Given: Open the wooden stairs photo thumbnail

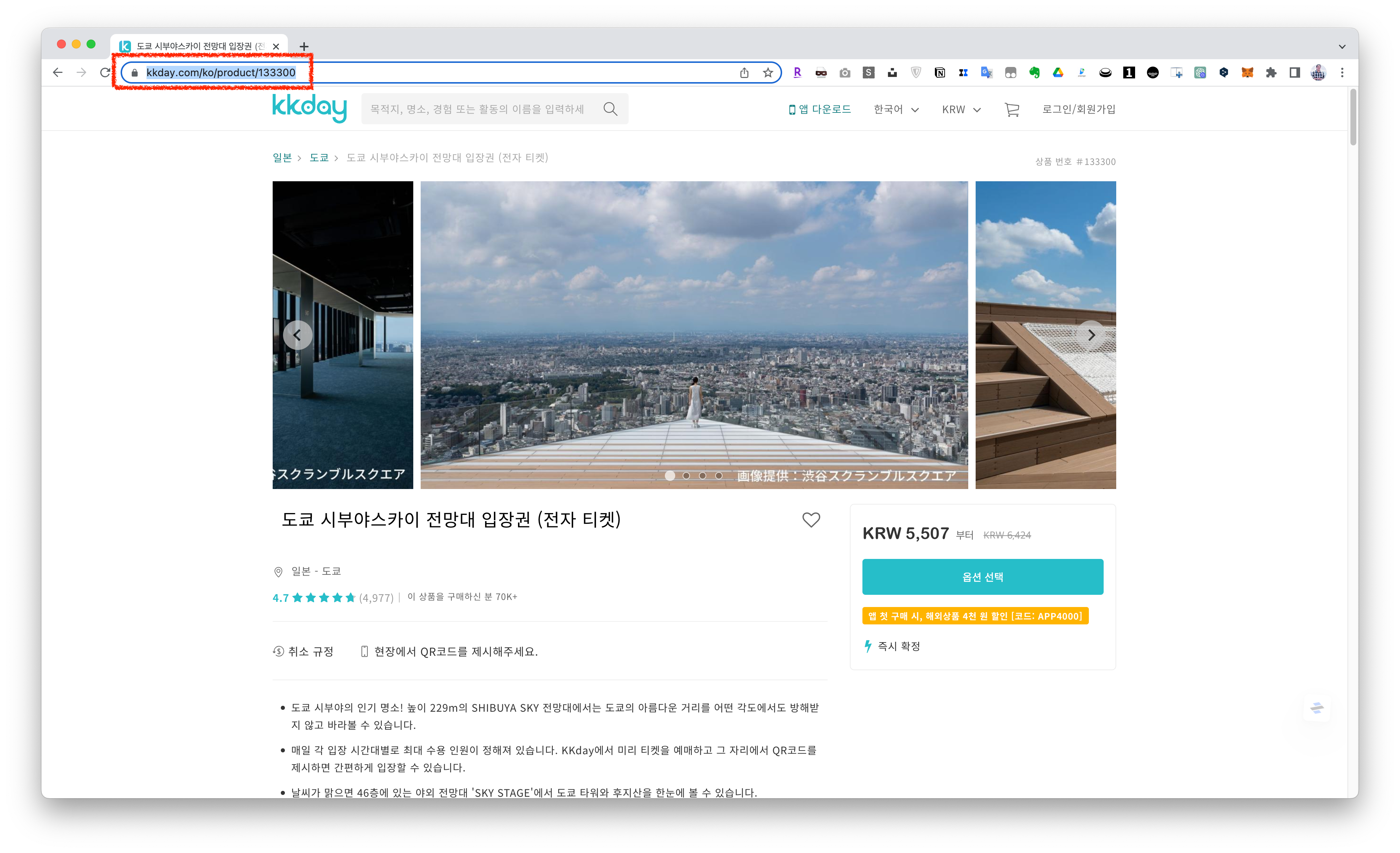Looking at the screenshot, I should coord(1046,335).
